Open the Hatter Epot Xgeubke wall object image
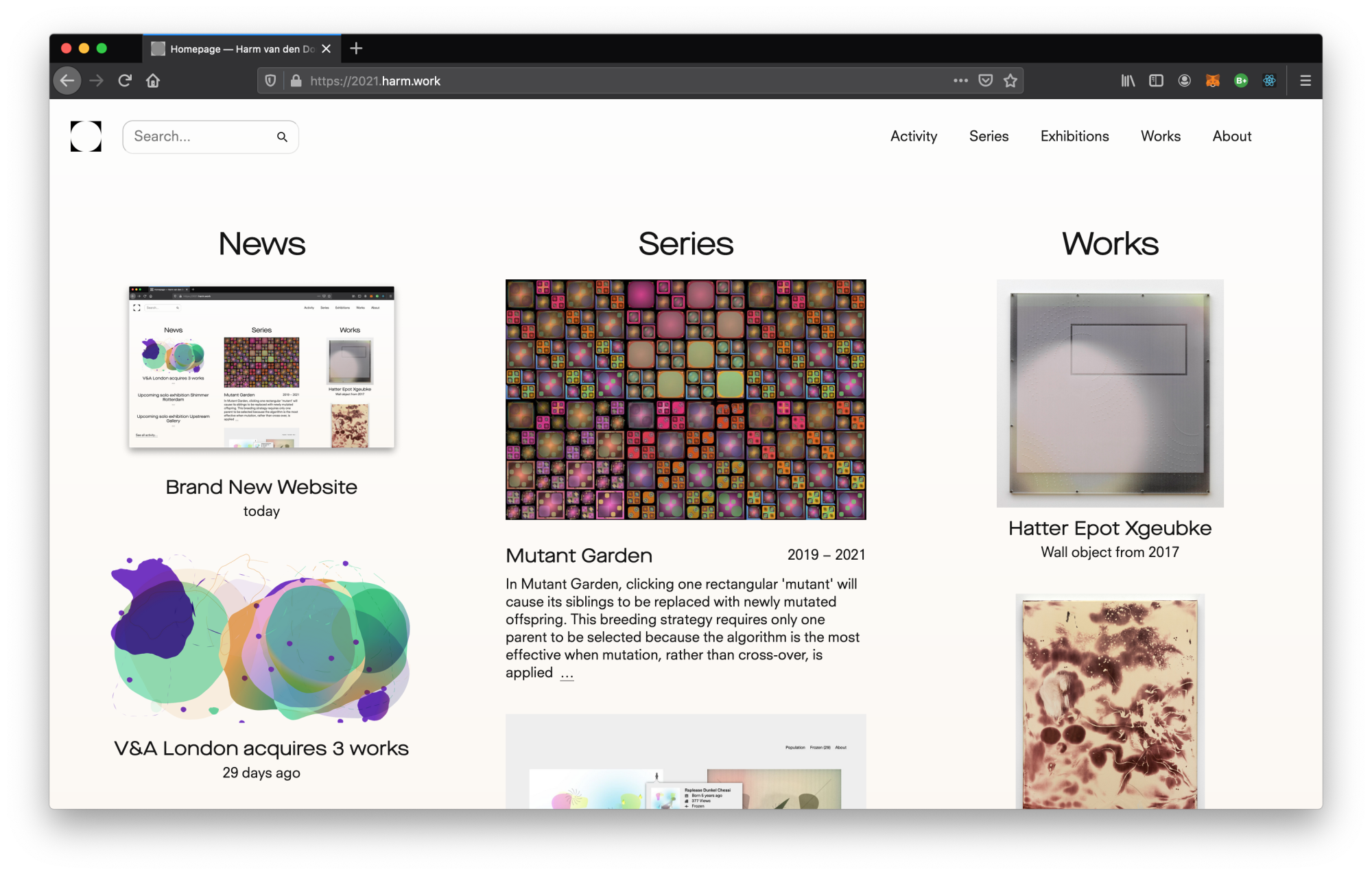 [x=1110, y=393]
